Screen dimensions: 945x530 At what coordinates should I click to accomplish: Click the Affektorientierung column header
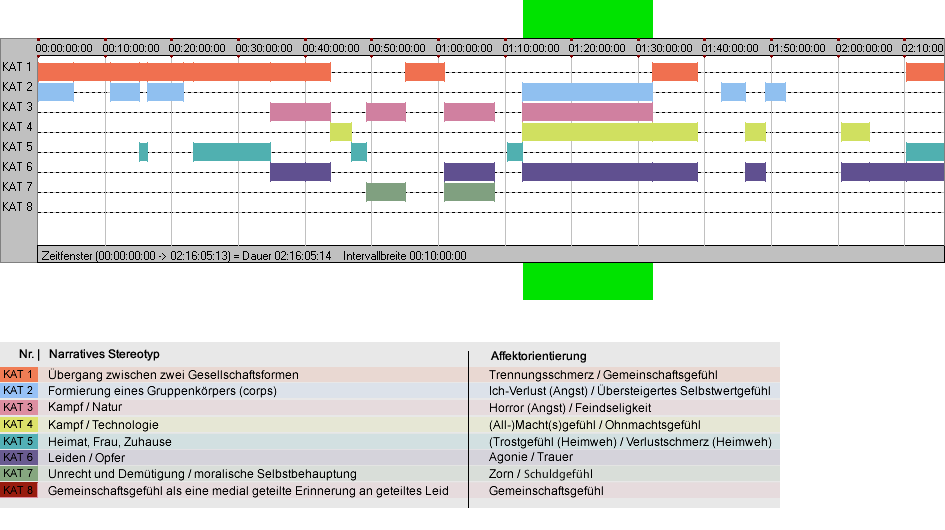point(538,356)
